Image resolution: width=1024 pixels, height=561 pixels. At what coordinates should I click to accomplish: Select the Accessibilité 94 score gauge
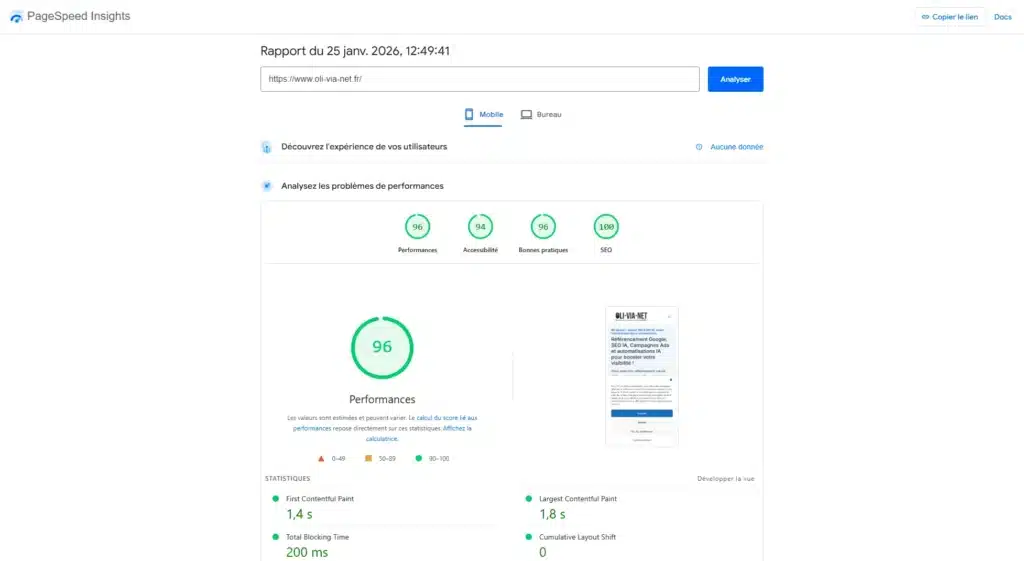tap(480, 227)
